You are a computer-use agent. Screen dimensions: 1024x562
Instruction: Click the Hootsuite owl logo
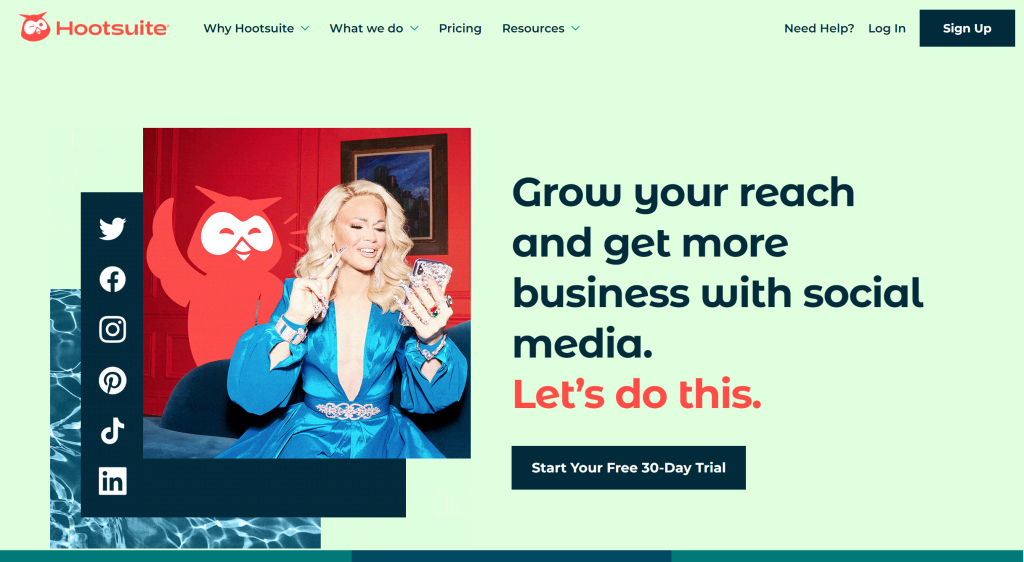click(35, 27)
